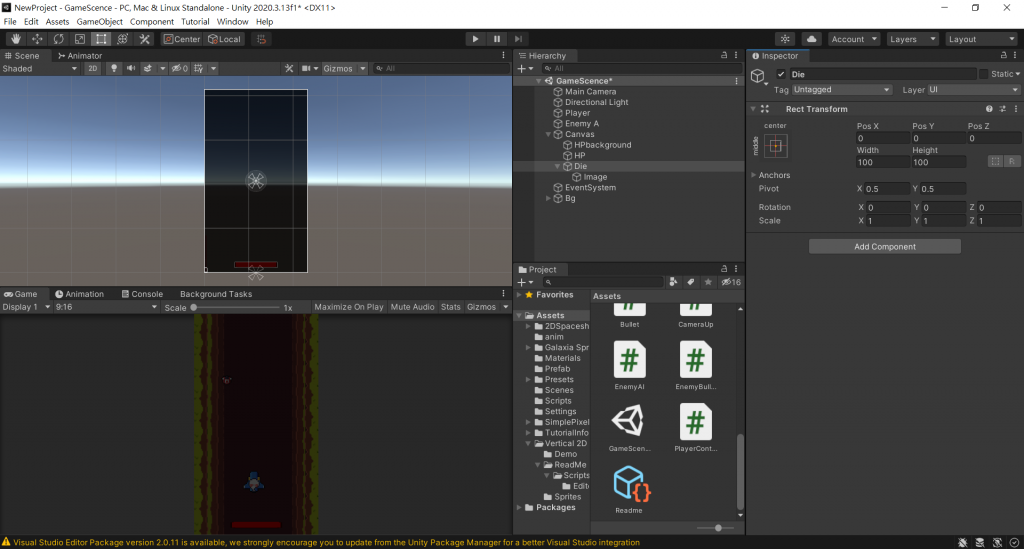Viewport: 1024px width, 549px height.
Task: Open the Tag Untagged dropdown
Action: 841,89
